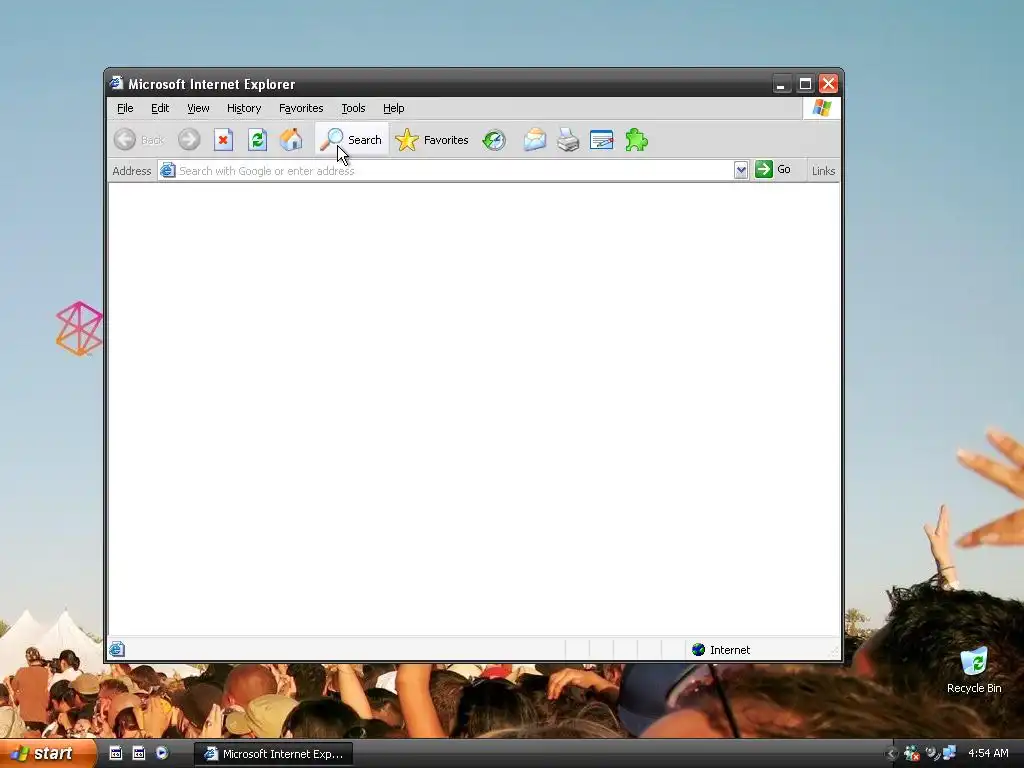Image resolution: width=1024 pixels, height=768 pixels.
Task: Click the 4:54 AM taskbar clock
Action: [x=988, y=754]
